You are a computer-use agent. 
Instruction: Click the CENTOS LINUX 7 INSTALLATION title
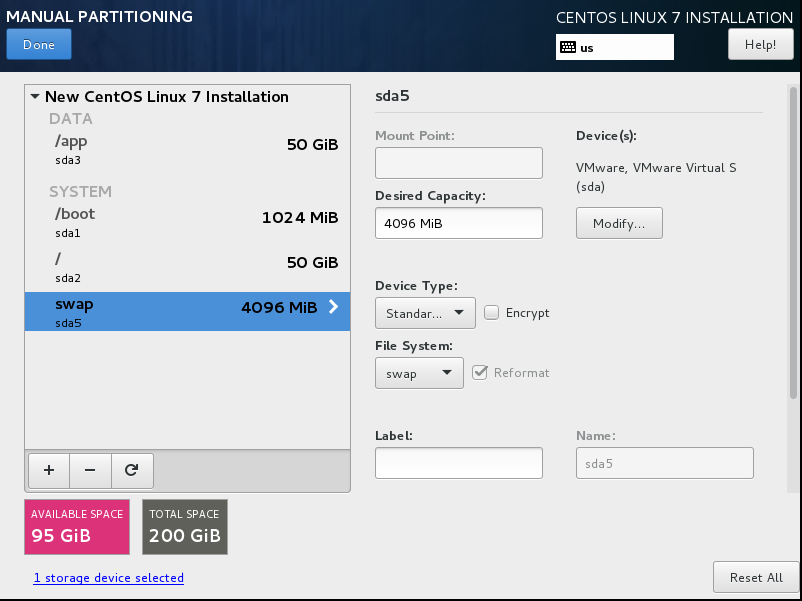coord(674,17)
